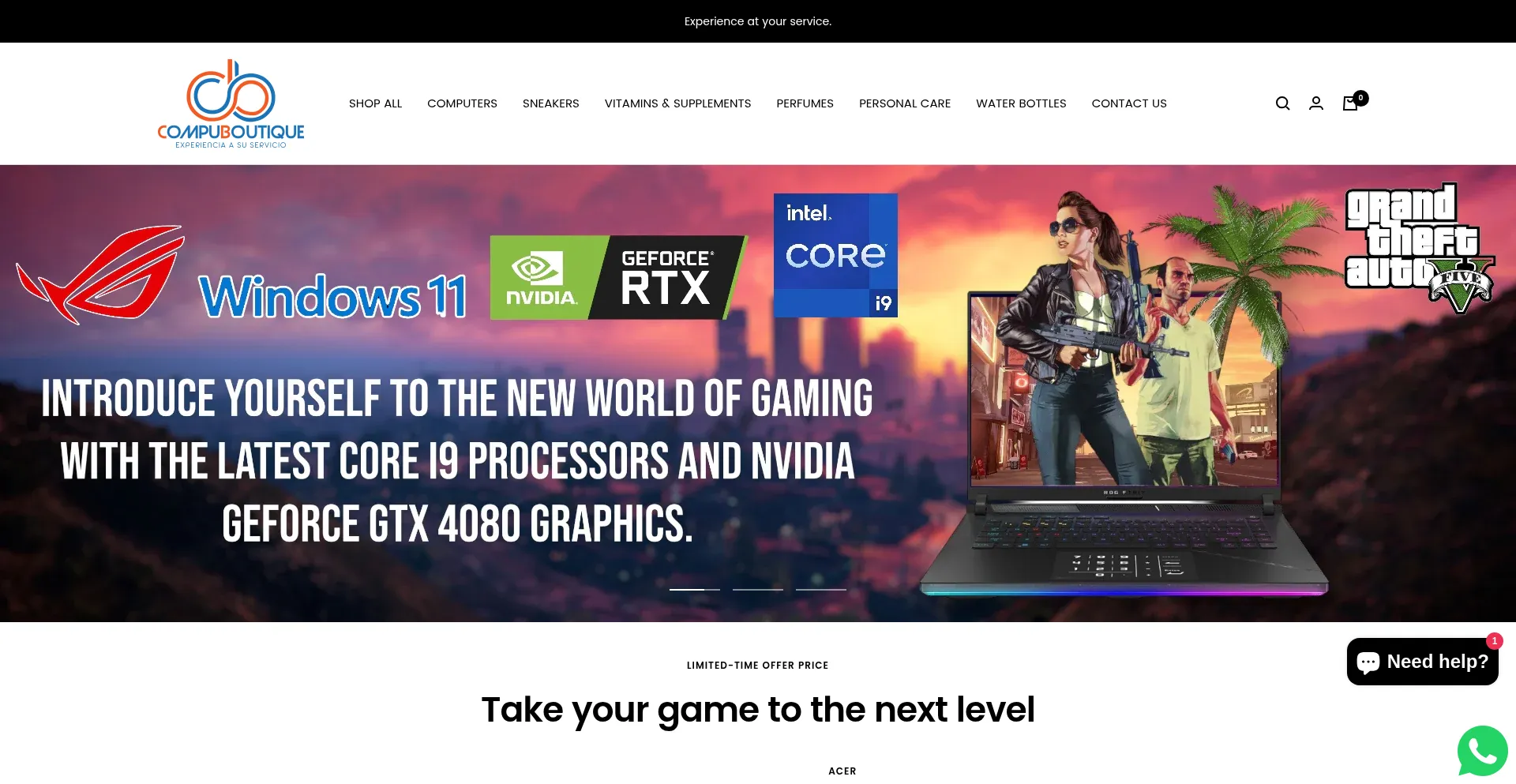Select Vitamins & Supplements in navigation
Screen dimensions: 1516x784
[x=677, y=103]
